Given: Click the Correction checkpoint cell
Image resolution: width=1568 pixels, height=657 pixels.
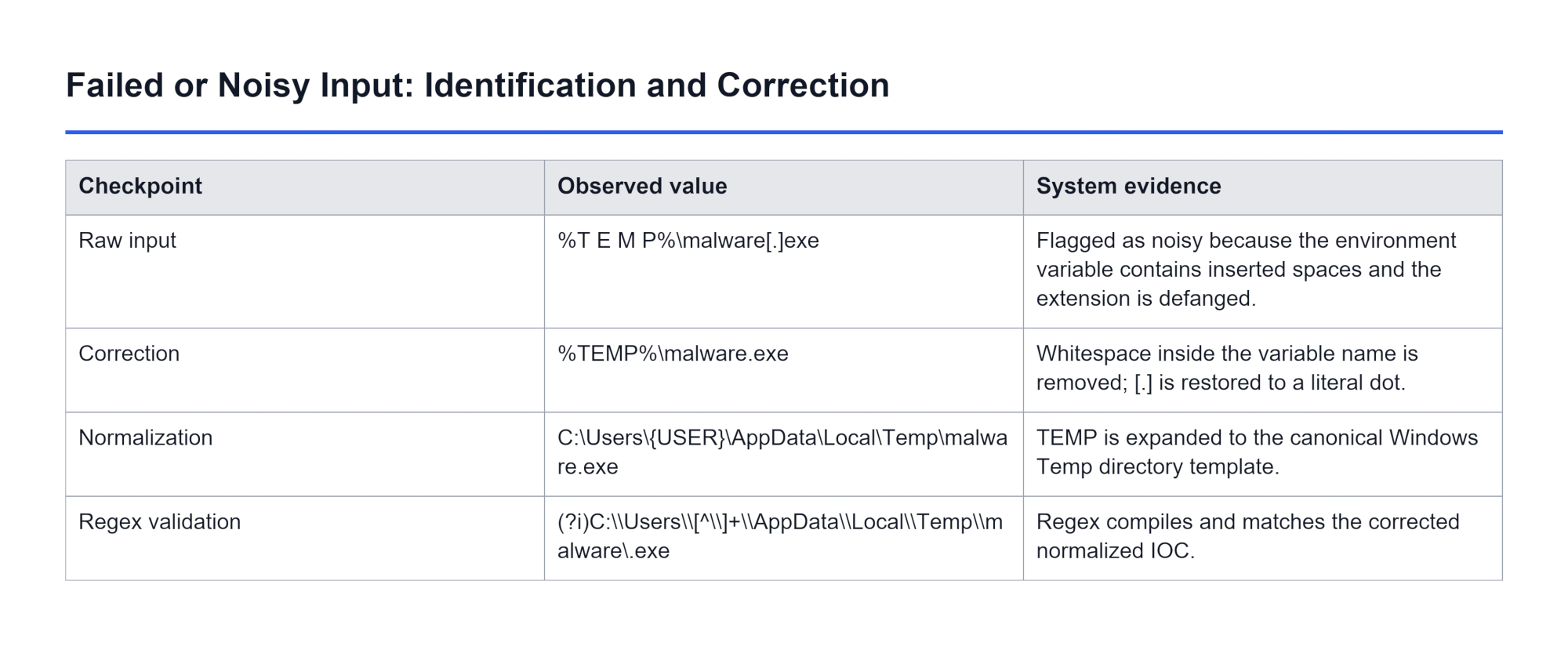Looking at the screenshot, I should click(305, 370).
